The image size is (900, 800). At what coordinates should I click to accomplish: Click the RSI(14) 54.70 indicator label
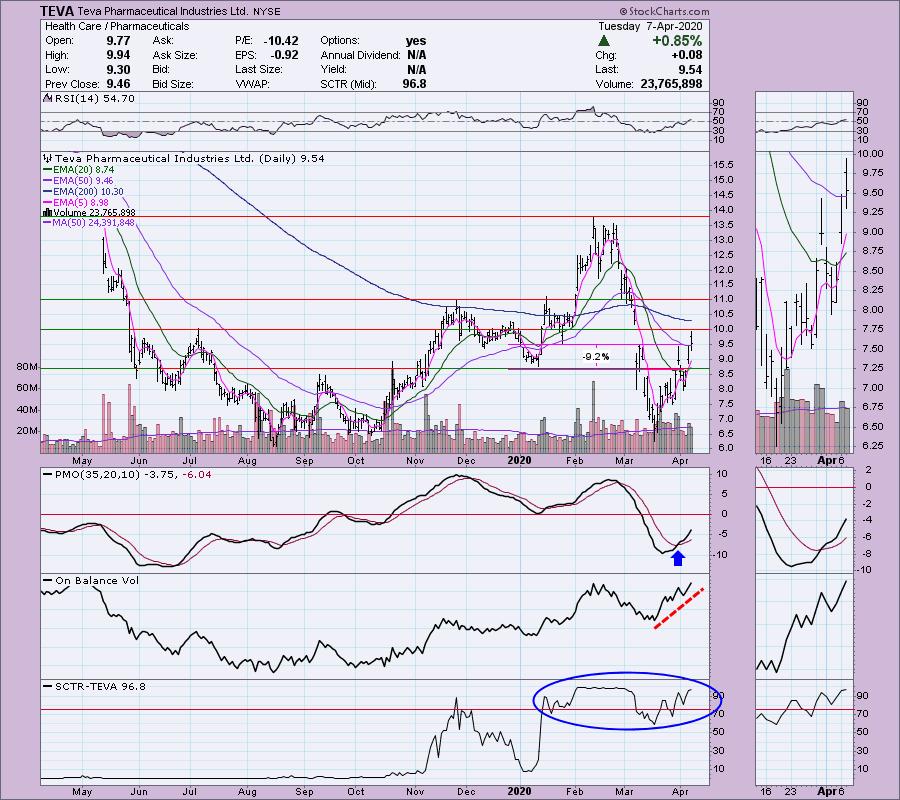point(94,99)
